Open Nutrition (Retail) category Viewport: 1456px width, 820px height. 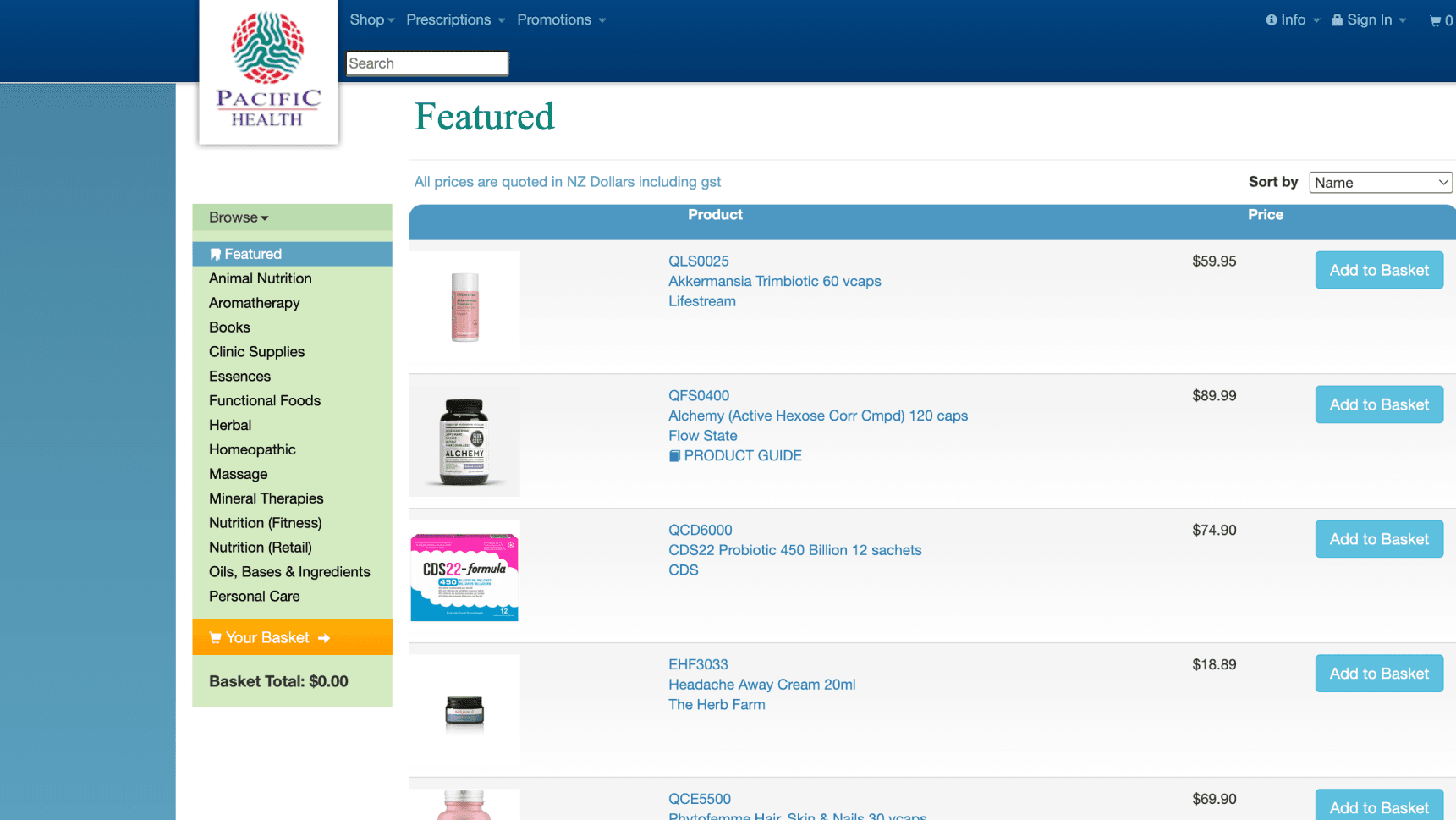[x=261, y=548]
